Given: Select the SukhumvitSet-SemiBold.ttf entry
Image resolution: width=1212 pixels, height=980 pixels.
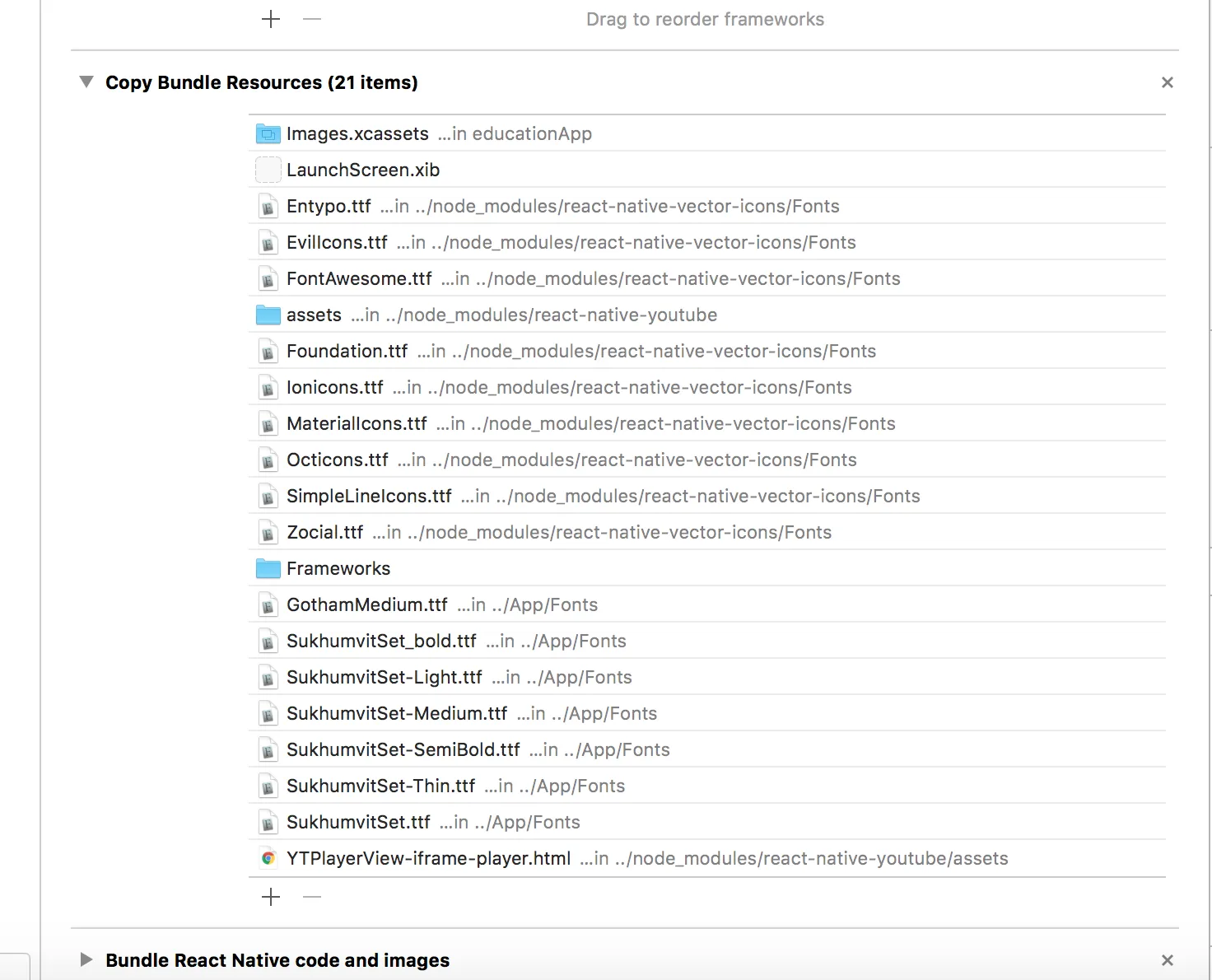Looking at the screenshot, I should pyautogui.click(x=403, y=749).
